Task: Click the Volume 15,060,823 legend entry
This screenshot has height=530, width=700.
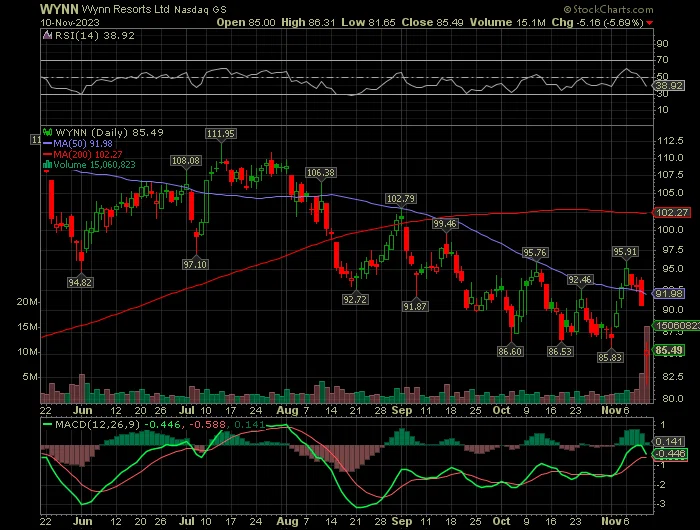Action: tap(94, 165)
